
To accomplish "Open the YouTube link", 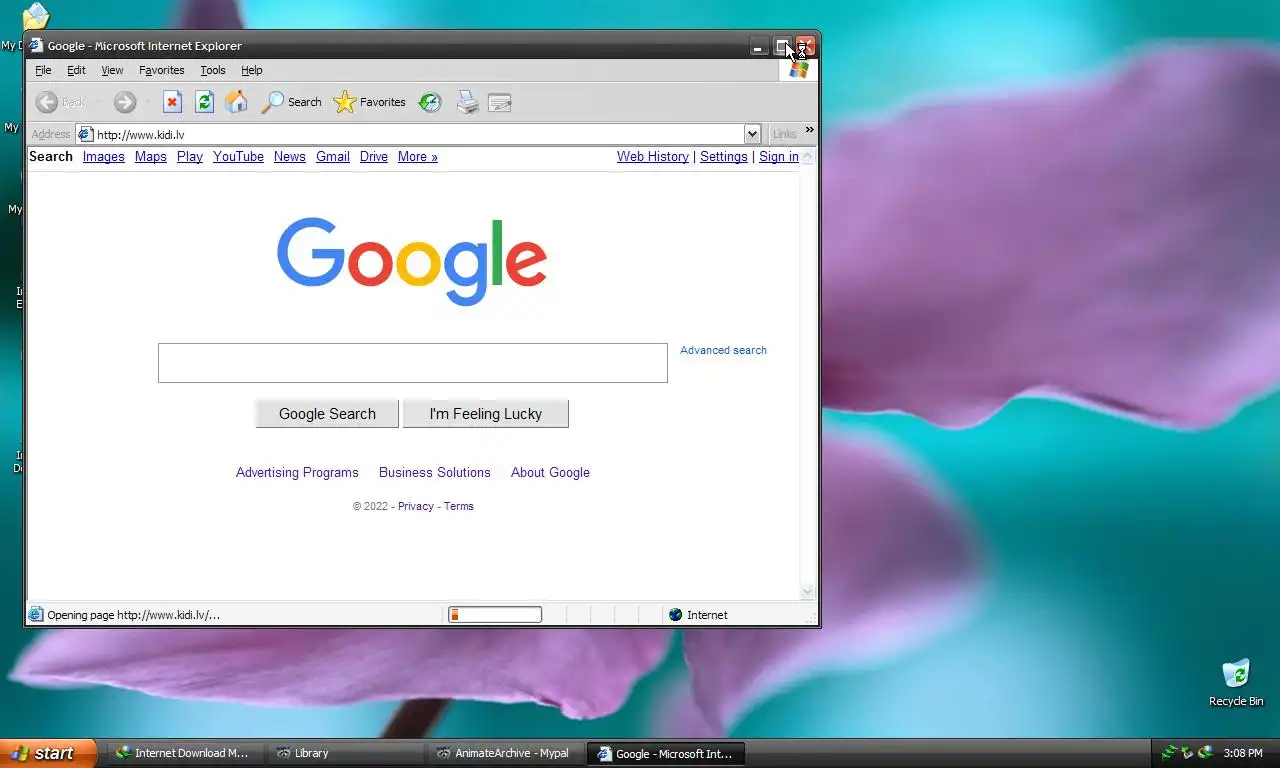I will click(x=238, y=157).
